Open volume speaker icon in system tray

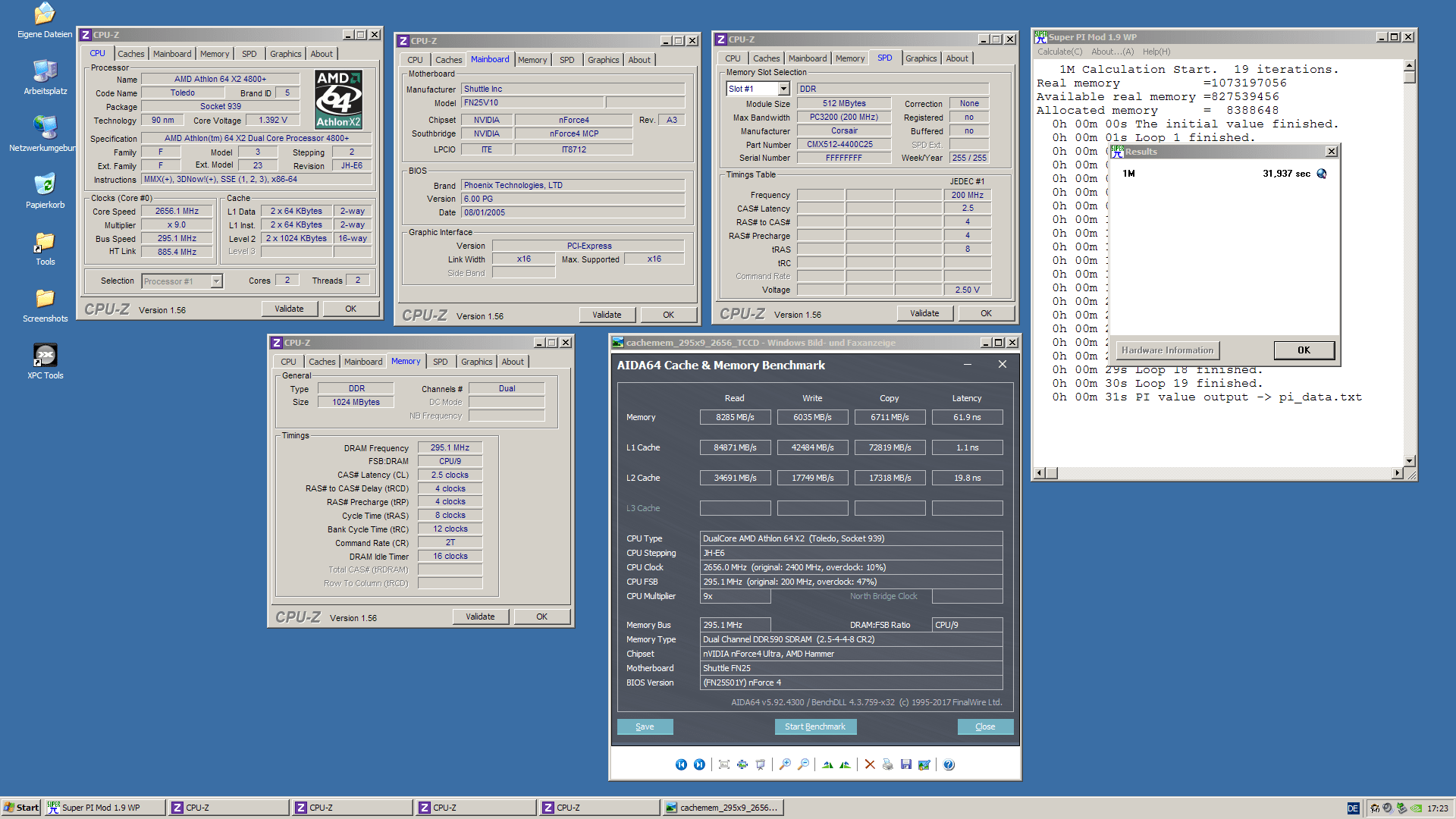coord(1388,808)
